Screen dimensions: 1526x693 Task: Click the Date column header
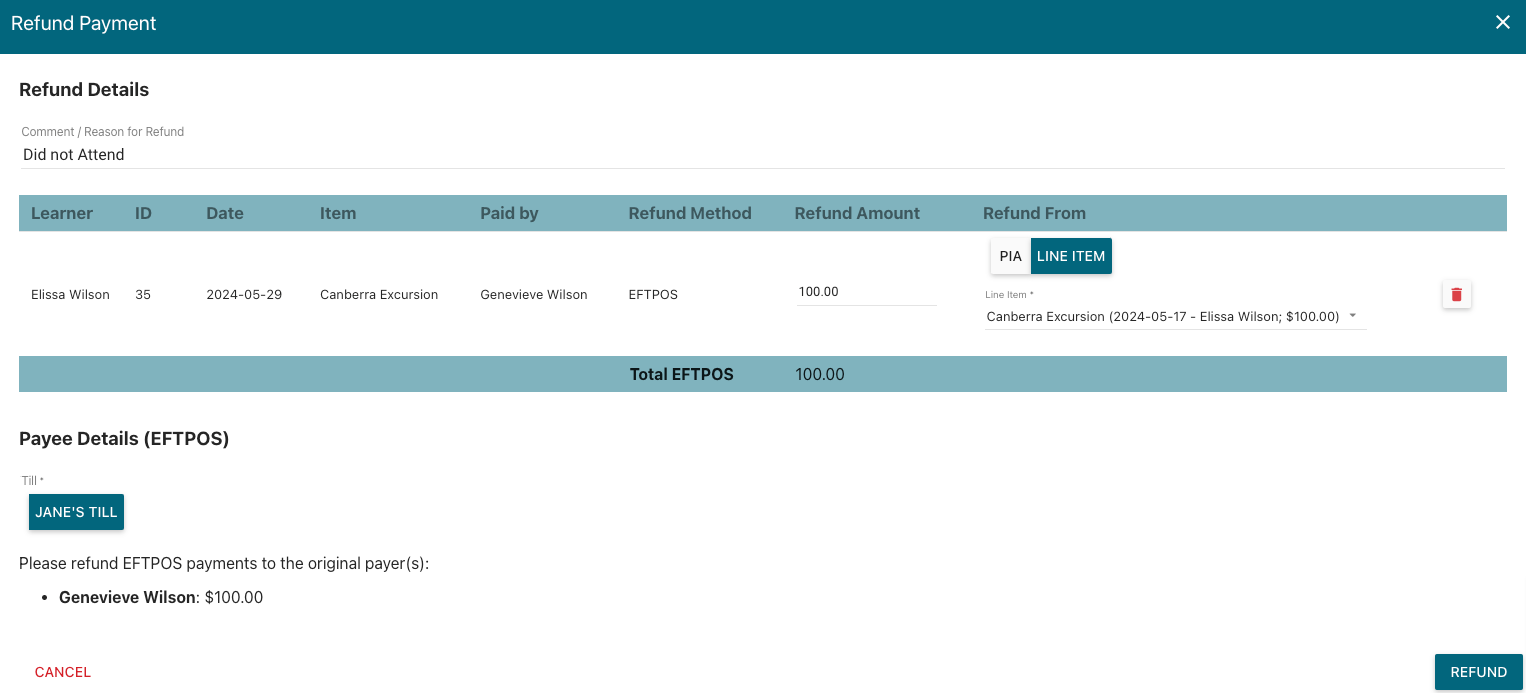224,213
